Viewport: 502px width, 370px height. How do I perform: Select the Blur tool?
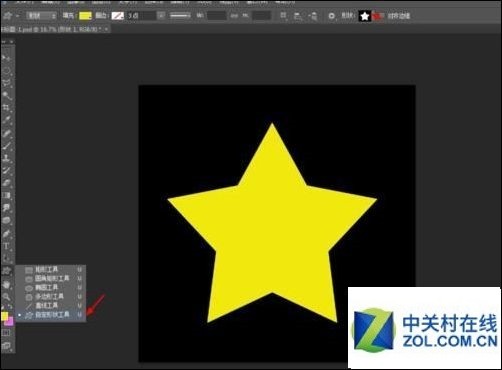point(7,208)
